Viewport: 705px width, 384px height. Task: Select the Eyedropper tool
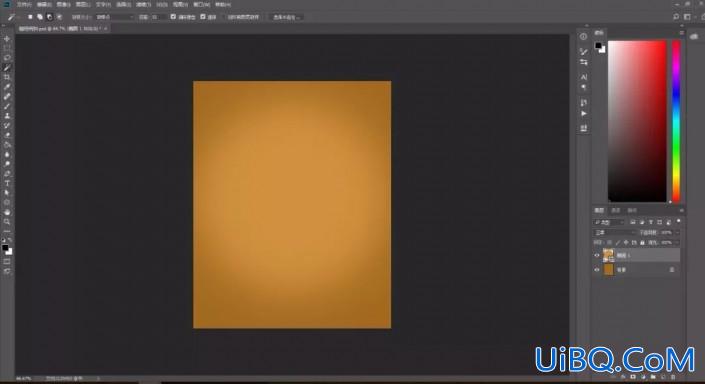pyautogui.click(x=7, y=87)
